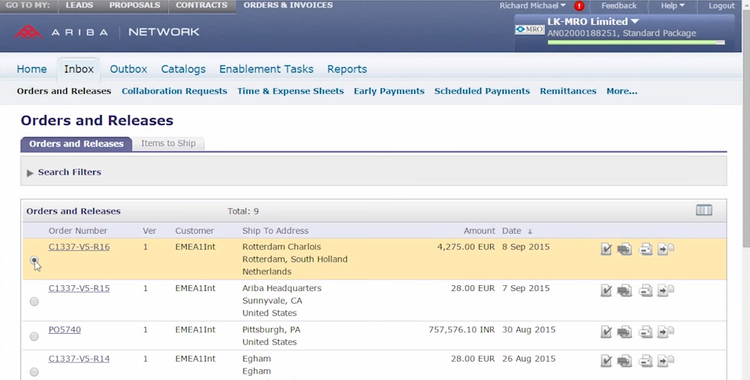Click the Logout link

(x=721, y=6)
